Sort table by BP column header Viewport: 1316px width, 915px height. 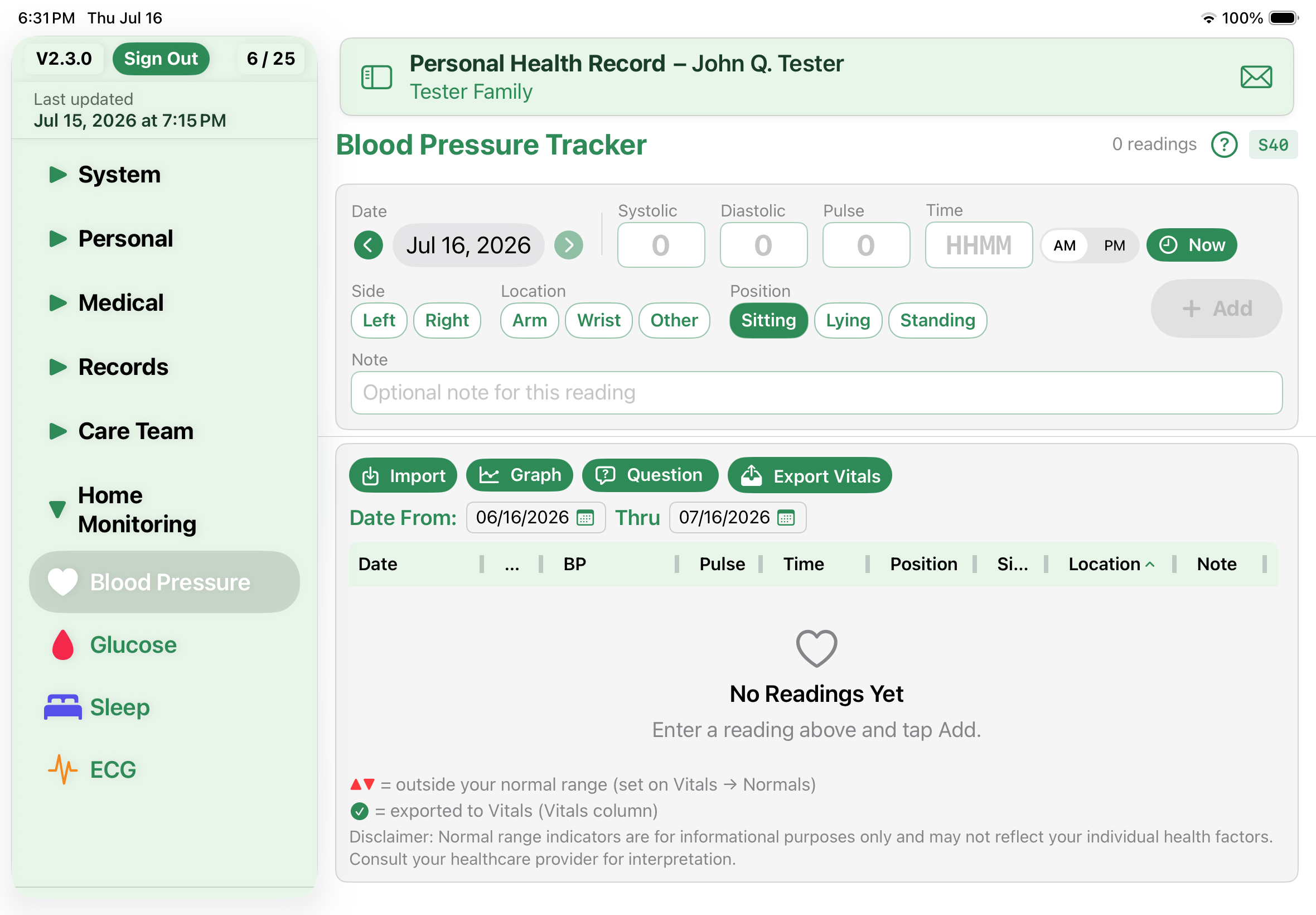[575, 564]
